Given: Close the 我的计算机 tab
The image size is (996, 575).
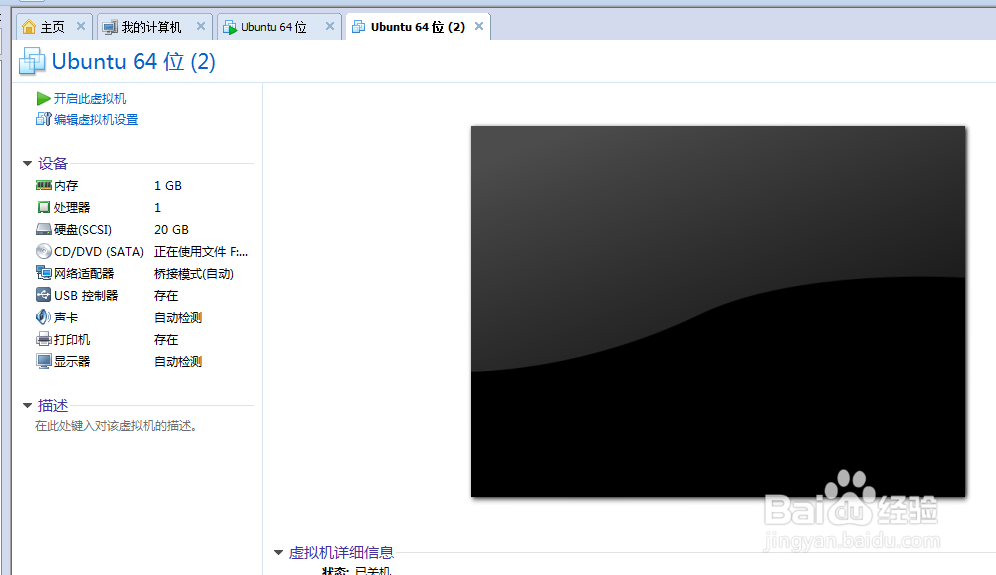Looking at the screenshot, I should [x=201, y=26].
